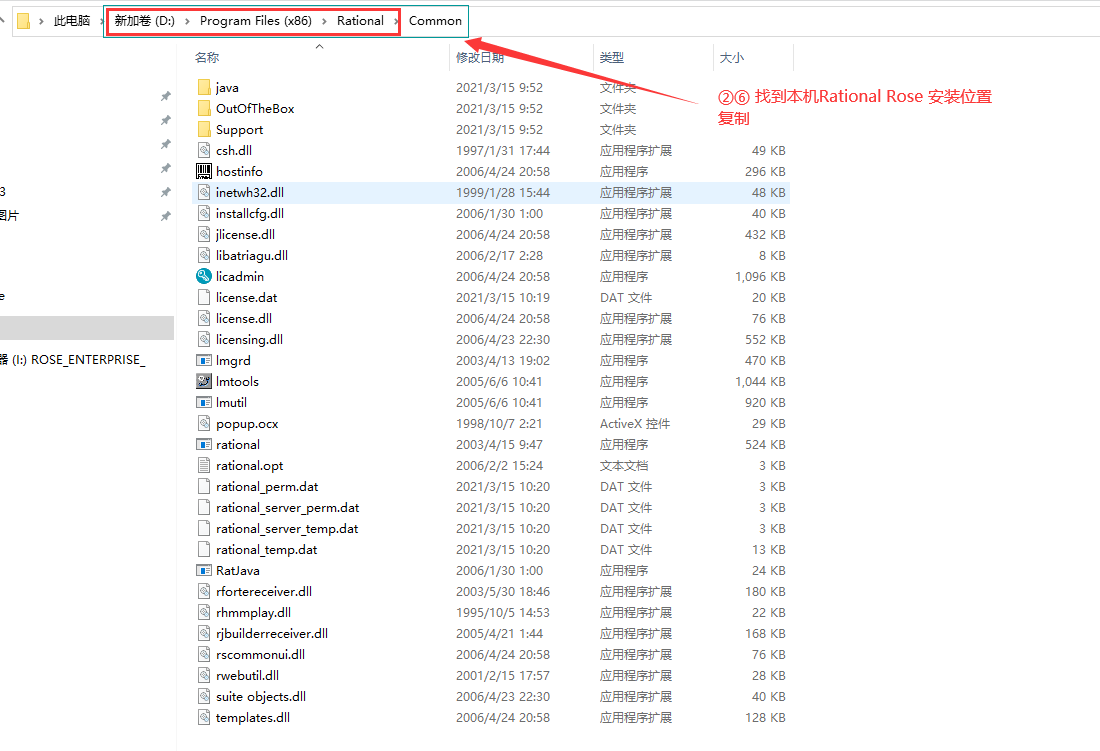Select the rational application icon

coord(204,445)
